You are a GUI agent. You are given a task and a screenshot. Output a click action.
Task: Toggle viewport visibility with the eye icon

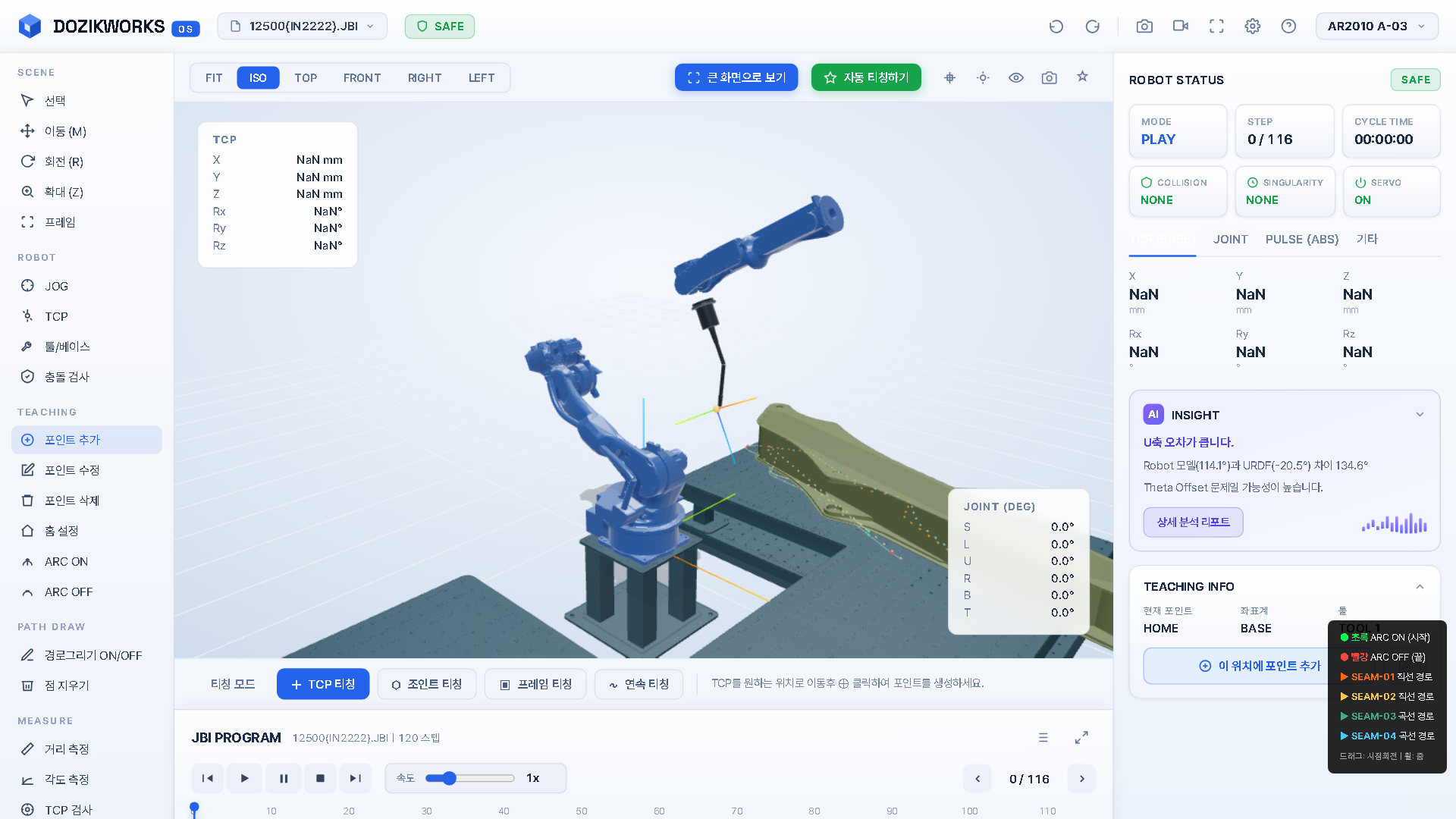(x=1016, y=77)
